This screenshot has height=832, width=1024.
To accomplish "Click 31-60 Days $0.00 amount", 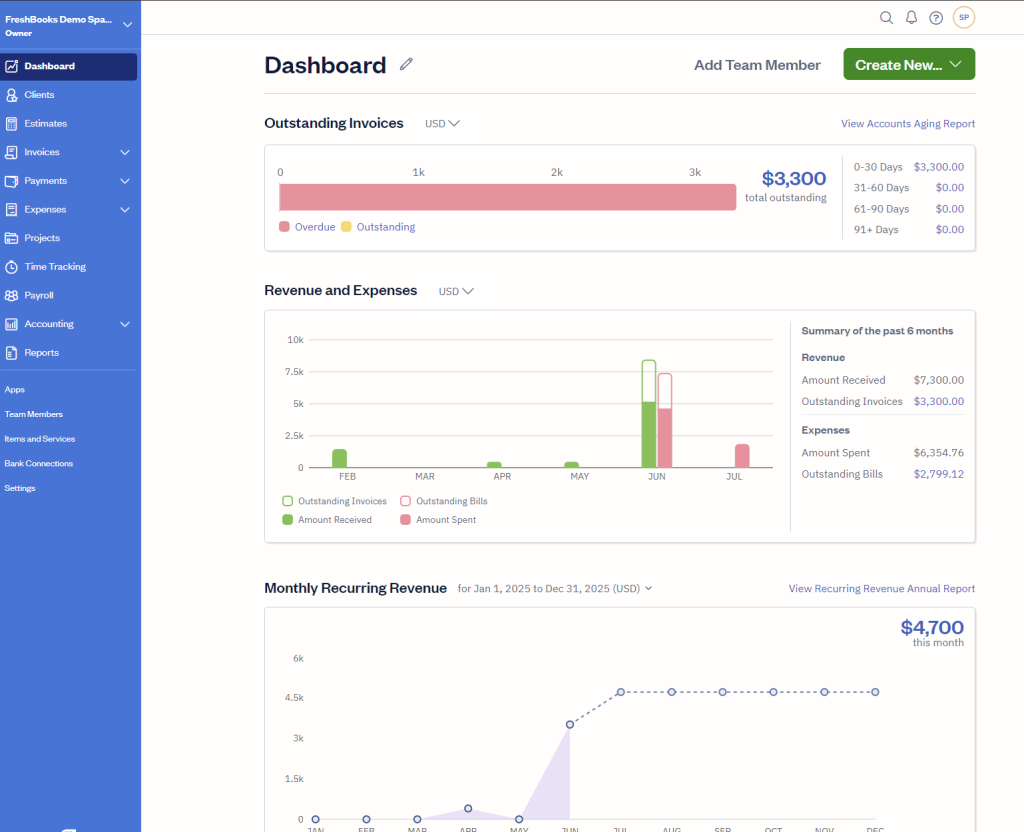I will 950,187.
